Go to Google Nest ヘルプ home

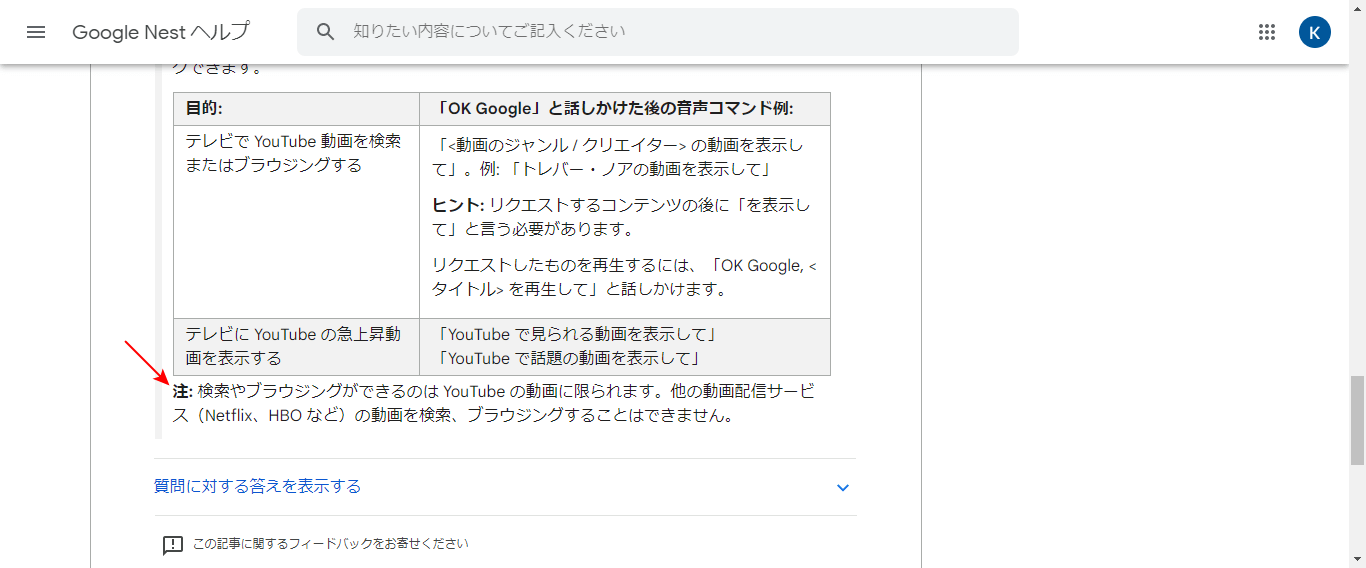161,32
